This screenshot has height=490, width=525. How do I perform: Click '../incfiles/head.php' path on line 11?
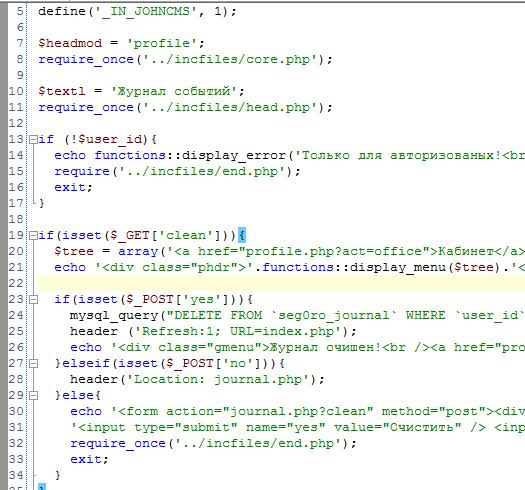(230, 107)
